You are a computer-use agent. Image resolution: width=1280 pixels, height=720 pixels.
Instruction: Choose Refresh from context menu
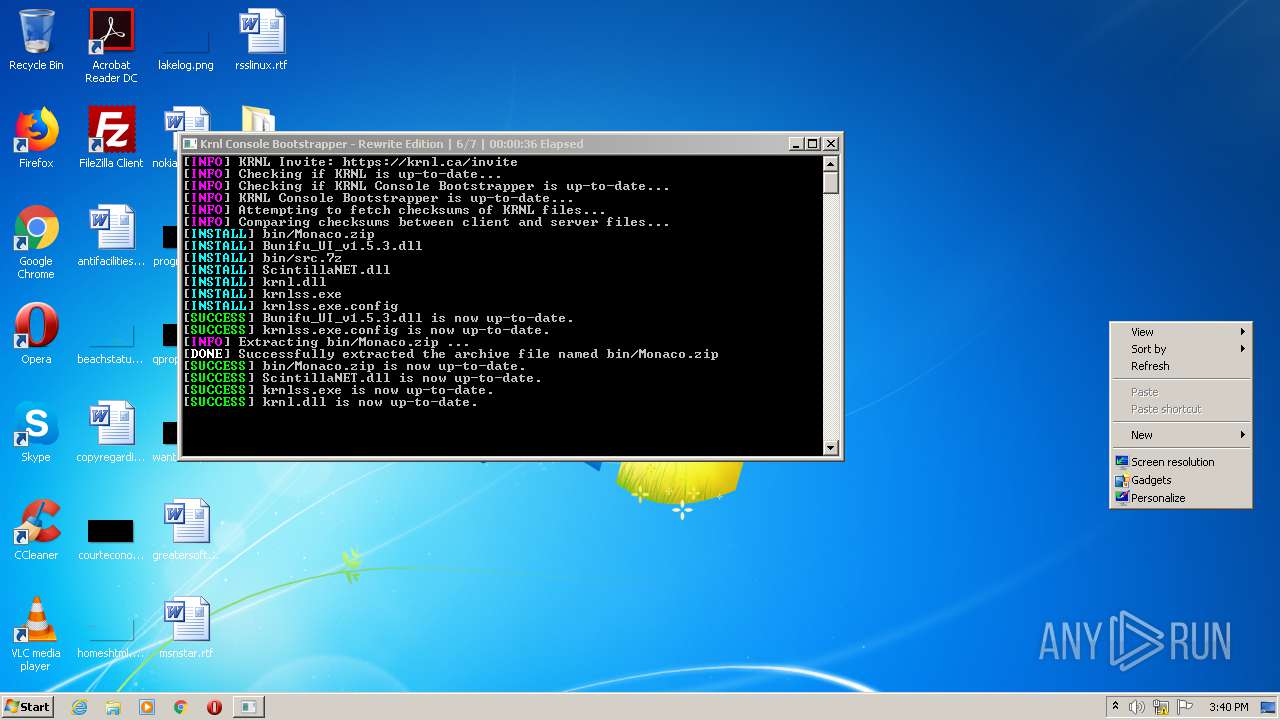(x=1181, y=366)
